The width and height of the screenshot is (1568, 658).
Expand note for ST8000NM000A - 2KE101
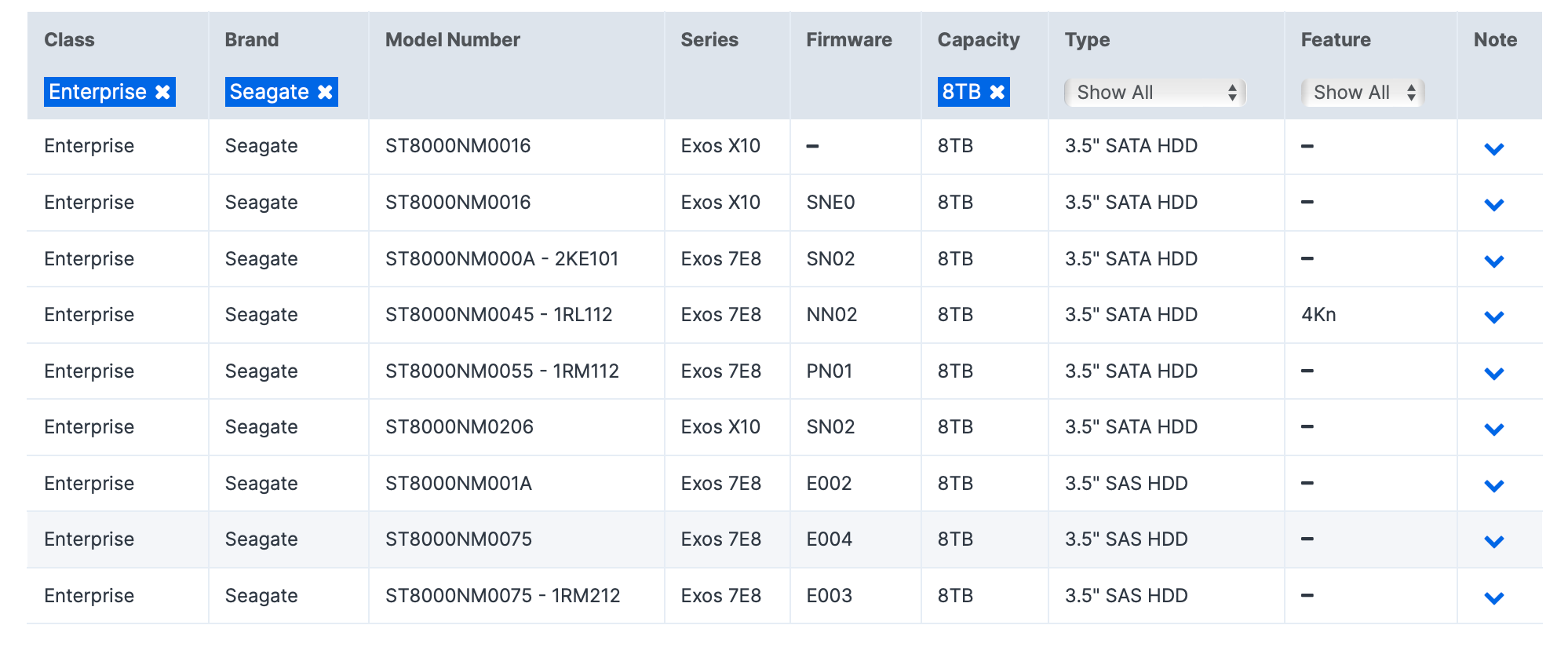1494,261
